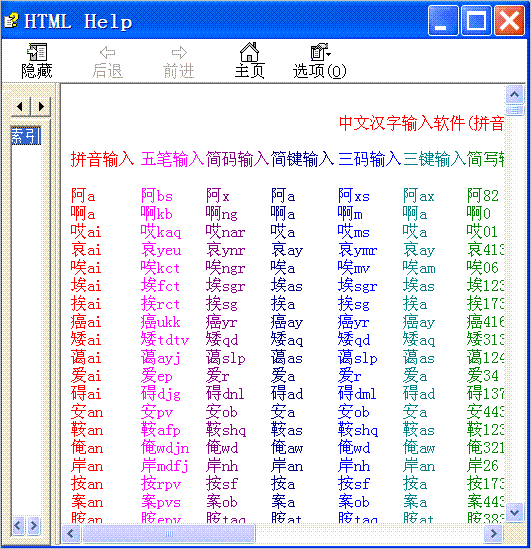This screenshot has height=549, width=531.
Task: Click the 隐藏 (Hide) toolbar icon
Action: [37, 52]
